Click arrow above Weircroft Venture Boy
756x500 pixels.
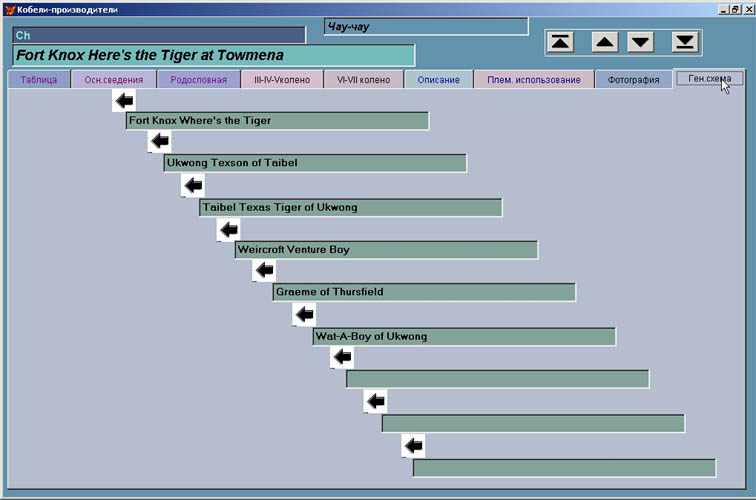coord(229,230)
